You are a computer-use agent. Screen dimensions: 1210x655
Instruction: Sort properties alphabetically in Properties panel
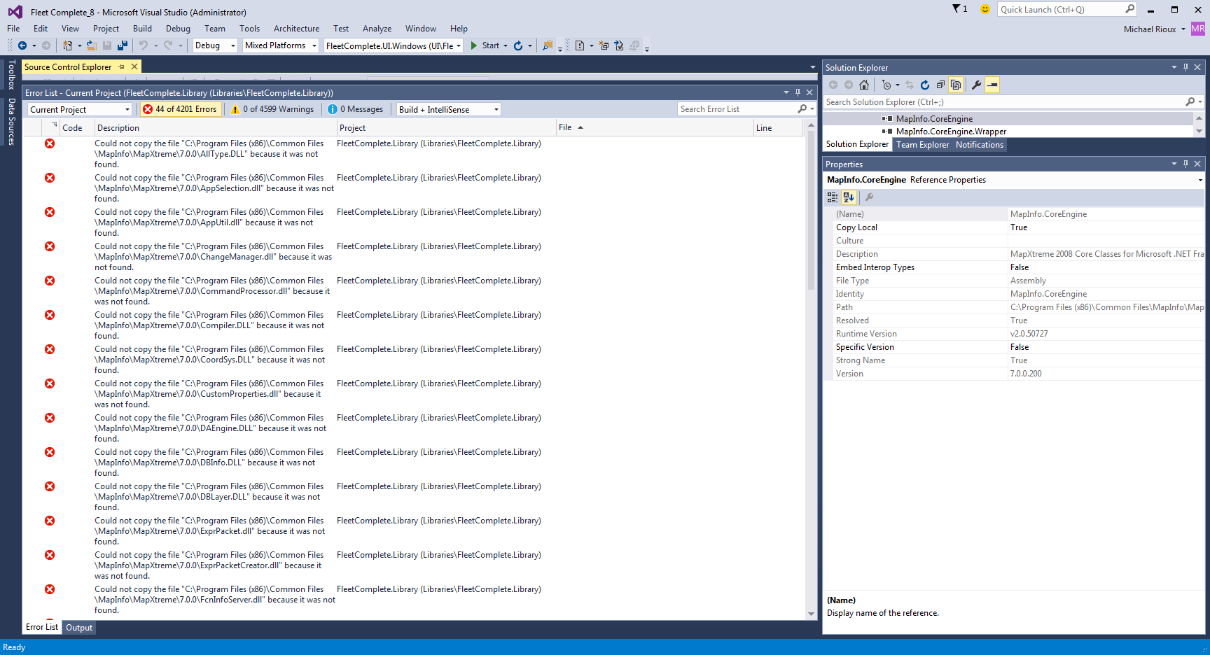(x=848, y=197)
